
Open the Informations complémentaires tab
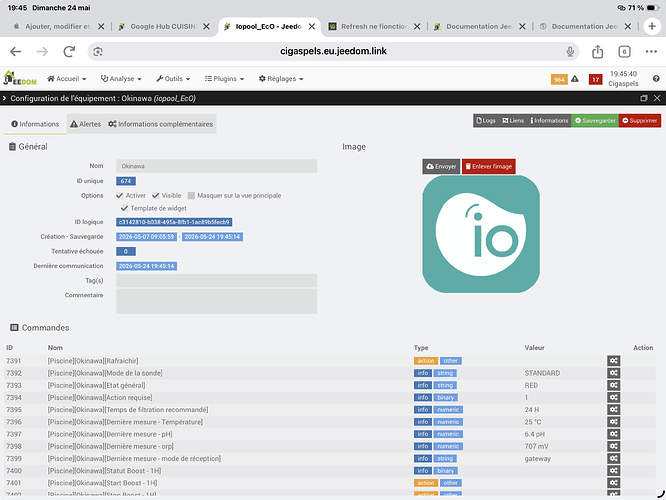(x=161, y=124)
